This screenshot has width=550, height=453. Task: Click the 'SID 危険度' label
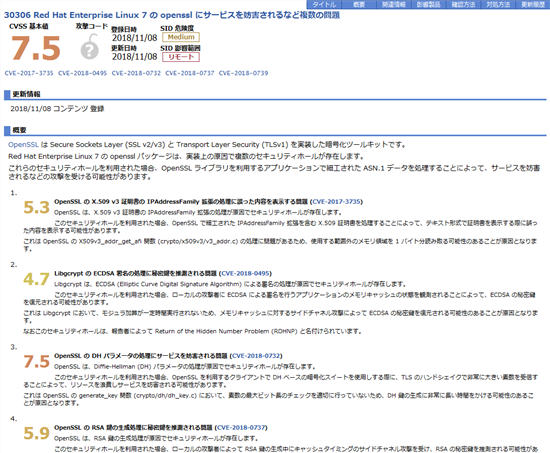tap(177, 28)
